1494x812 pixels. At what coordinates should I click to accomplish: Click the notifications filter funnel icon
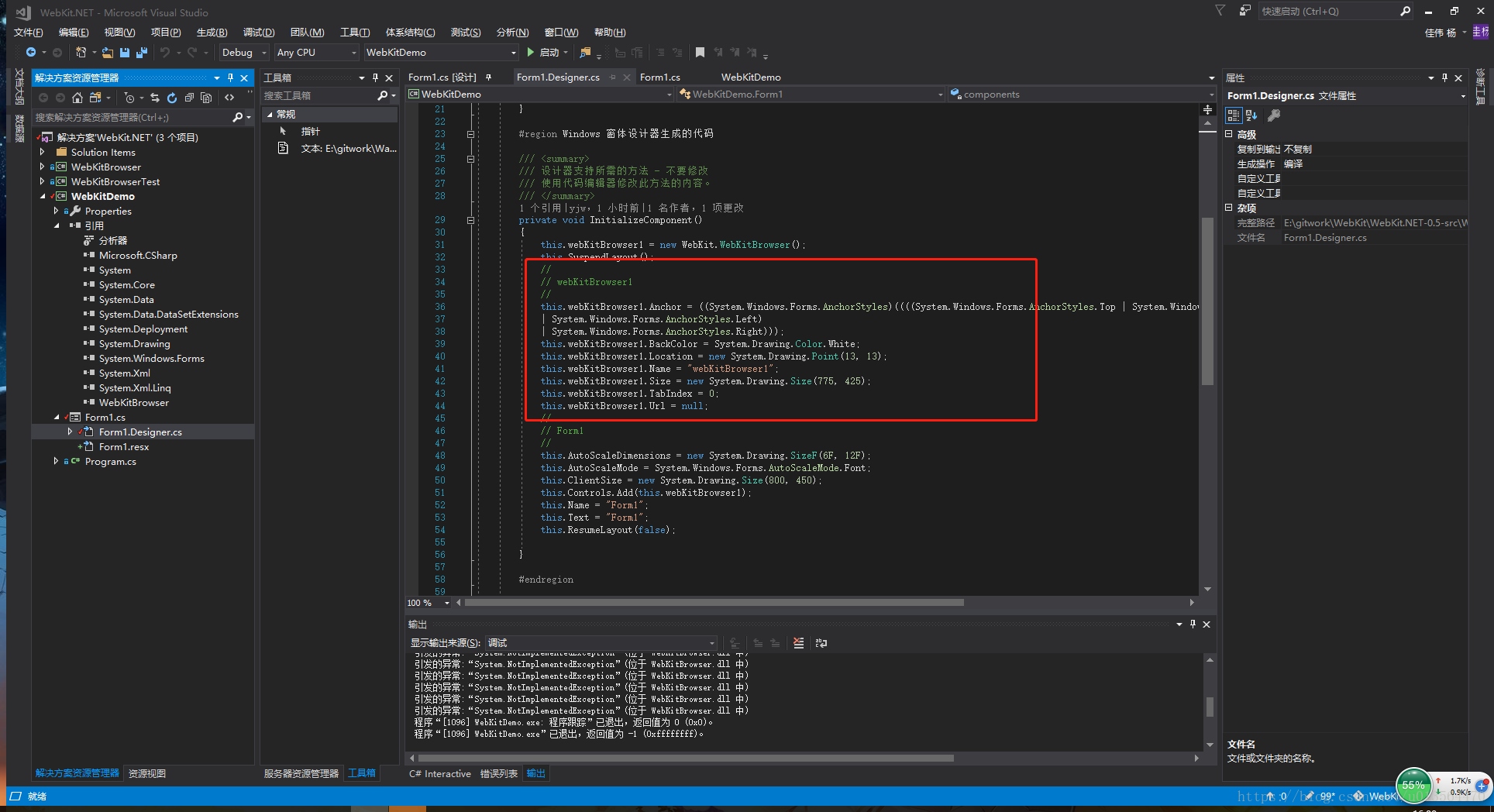click(x=1220, y=11)
